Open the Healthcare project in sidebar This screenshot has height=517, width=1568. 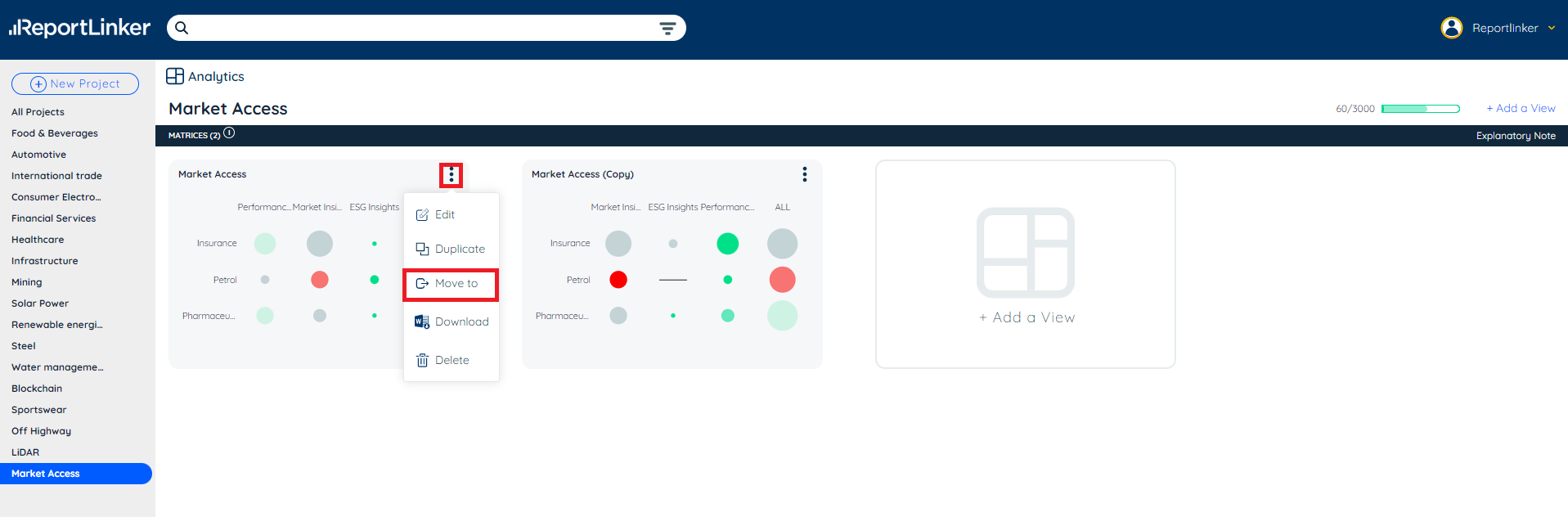pyautogui.click(x=38, y=240)
